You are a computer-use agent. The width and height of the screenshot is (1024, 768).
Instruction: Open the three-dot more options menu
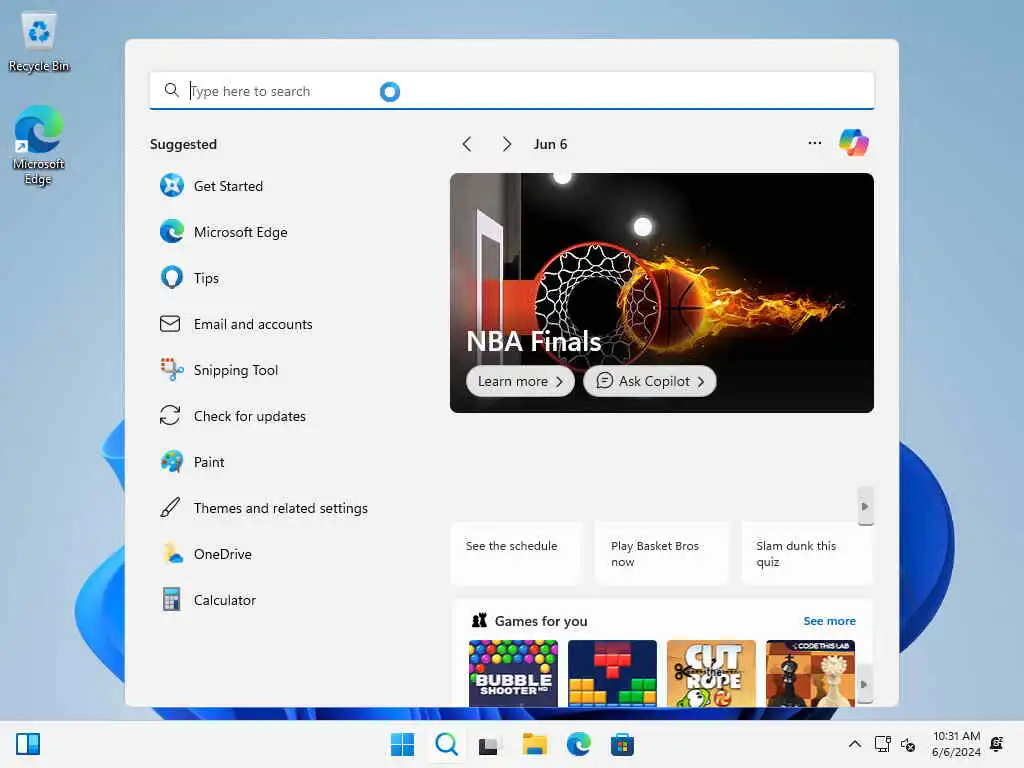(814, 143)
